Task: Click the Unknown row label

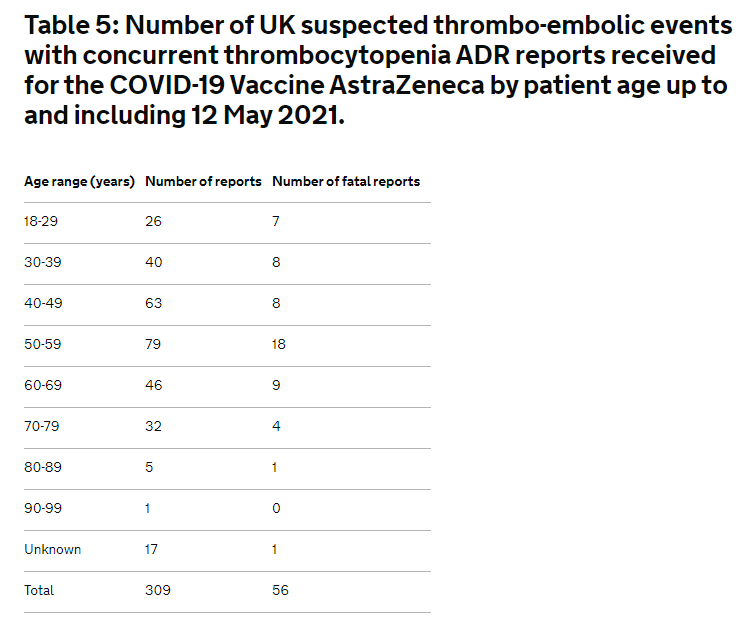Action: click(52, 550)
